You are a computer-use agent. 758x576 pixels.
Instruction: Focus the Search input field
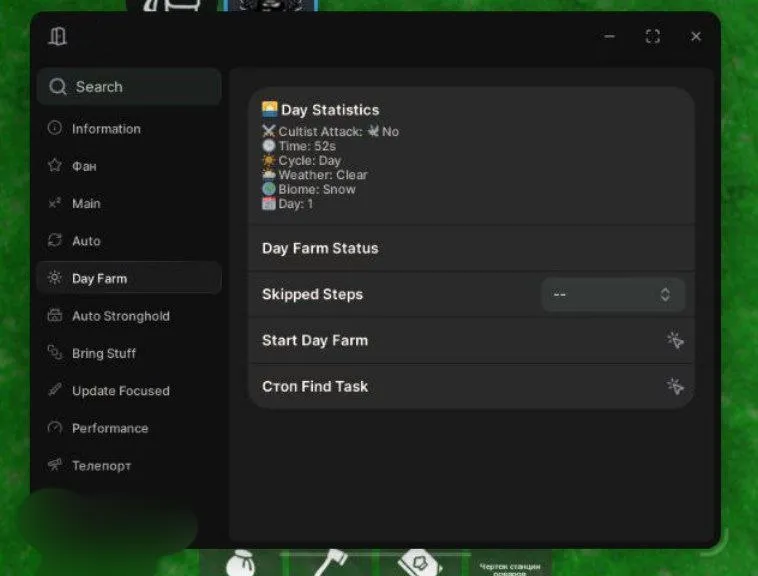point(140,87)
